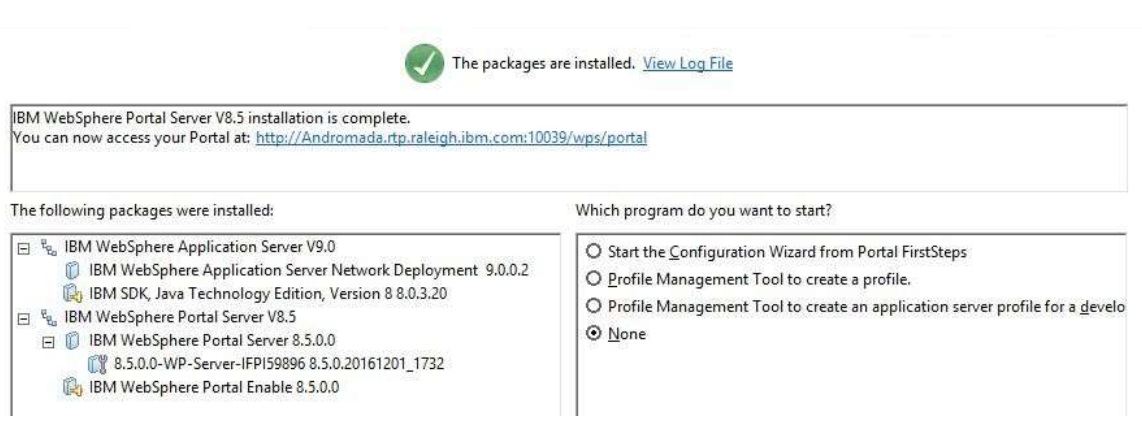Click the WebSphere Portal Enable package icon
The height and width of the screenshot is (448, 1142).
72,388
